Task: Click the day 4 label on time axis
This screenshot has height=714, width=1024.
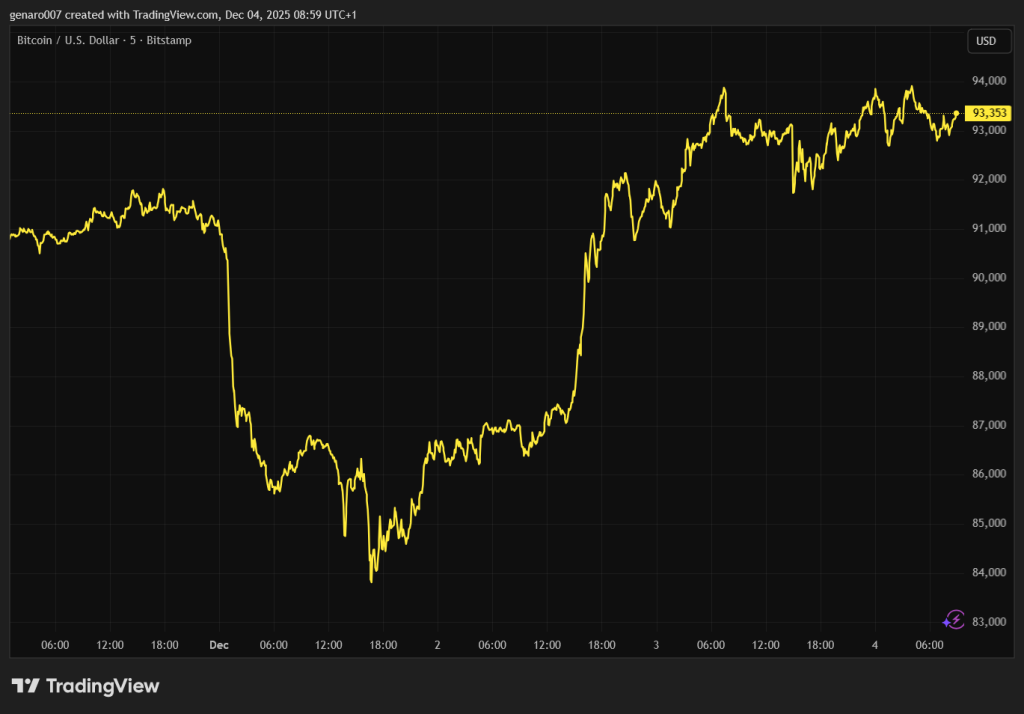Action: (875, 645)
